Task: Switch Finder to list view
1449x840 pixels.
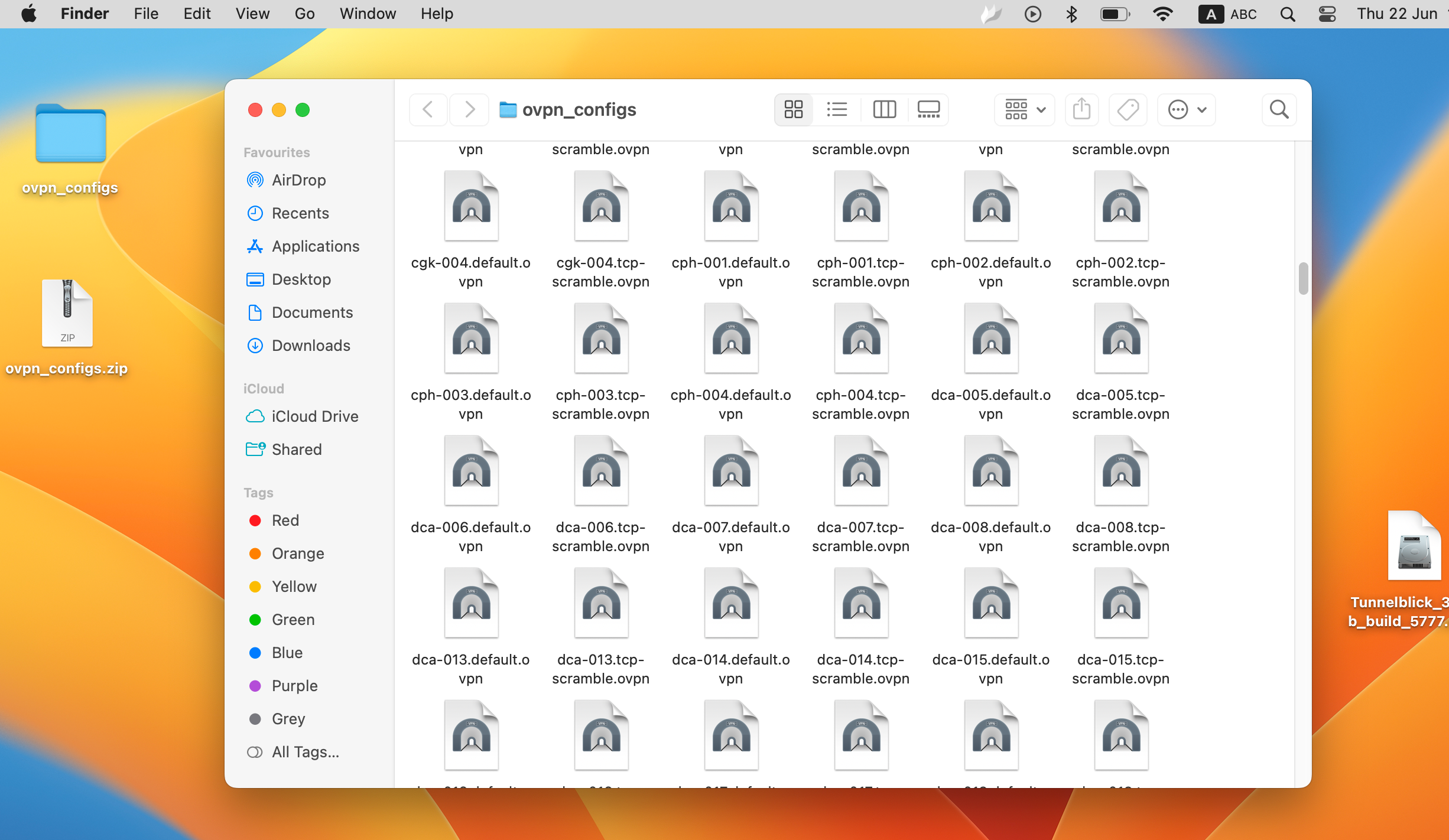Action: [837, 109]
